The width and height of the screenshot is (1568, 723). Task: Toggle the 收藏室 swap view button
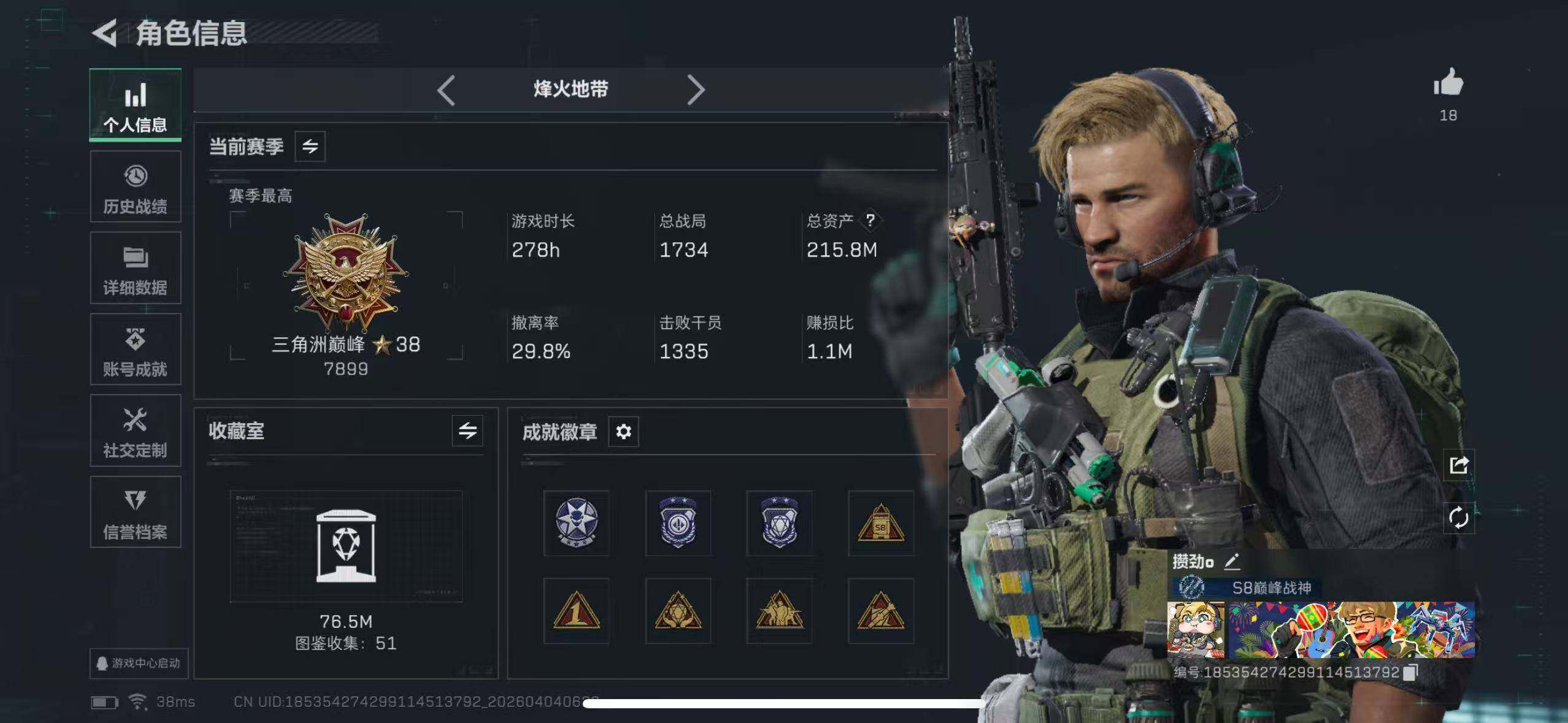(467, 430)
